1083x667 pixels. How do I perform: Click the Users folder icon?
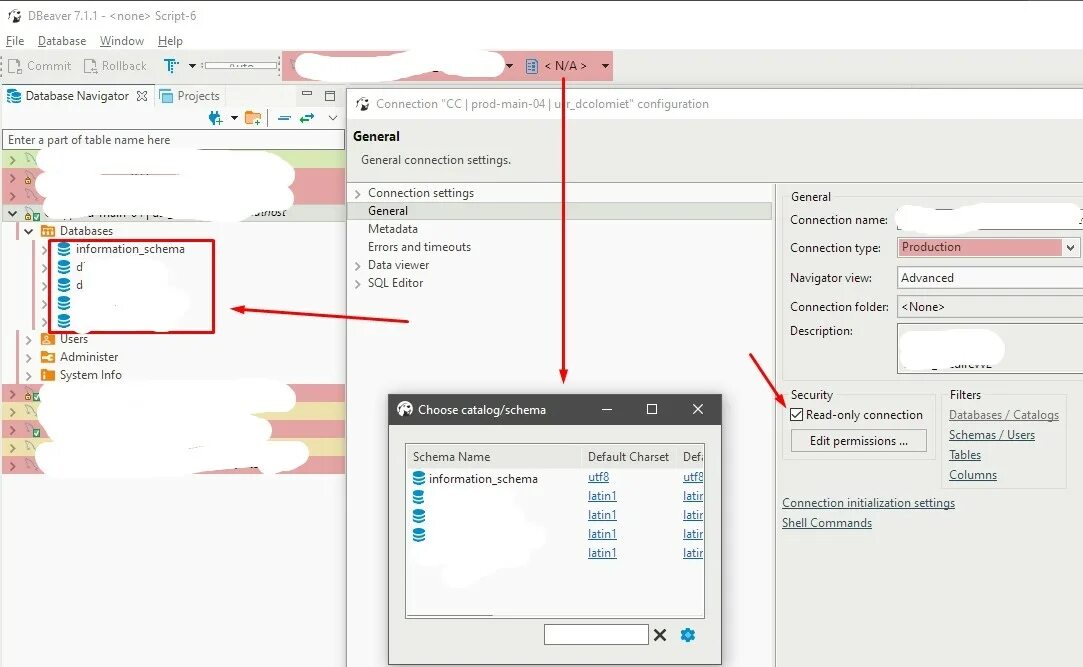tap(48, 339)
